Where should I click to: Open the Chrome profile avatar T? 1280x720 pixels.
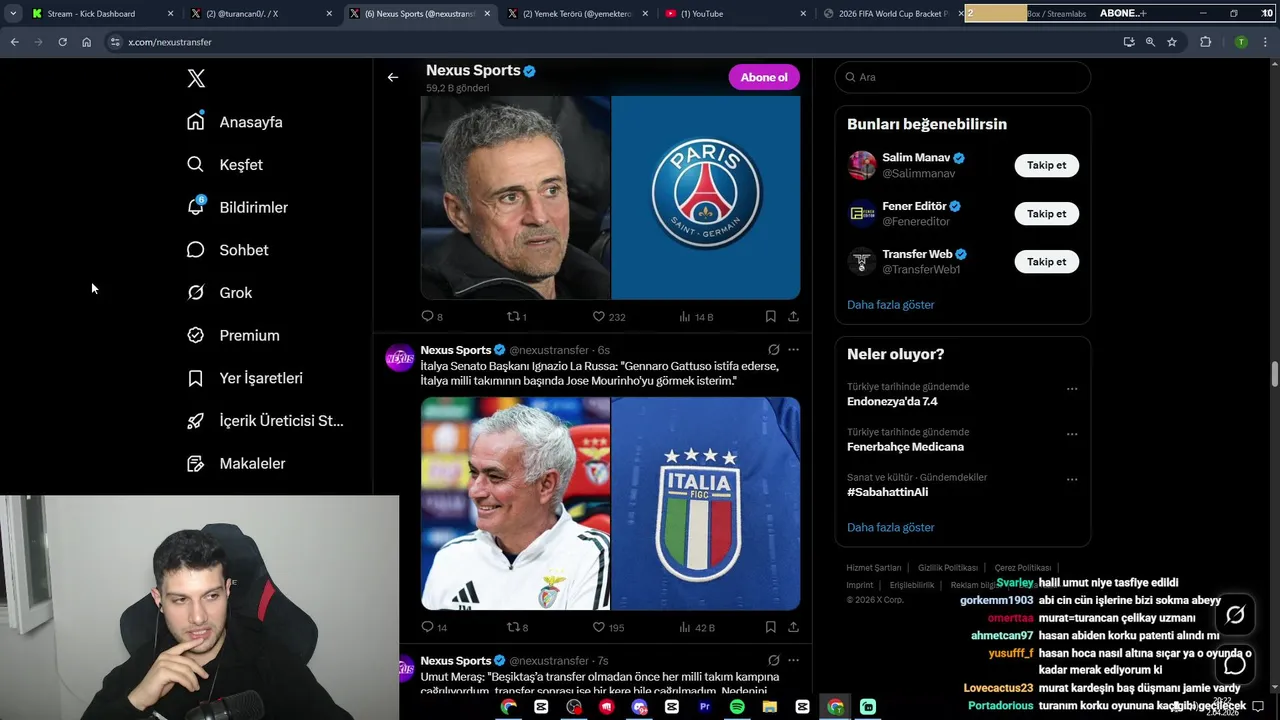[1241, 42]
